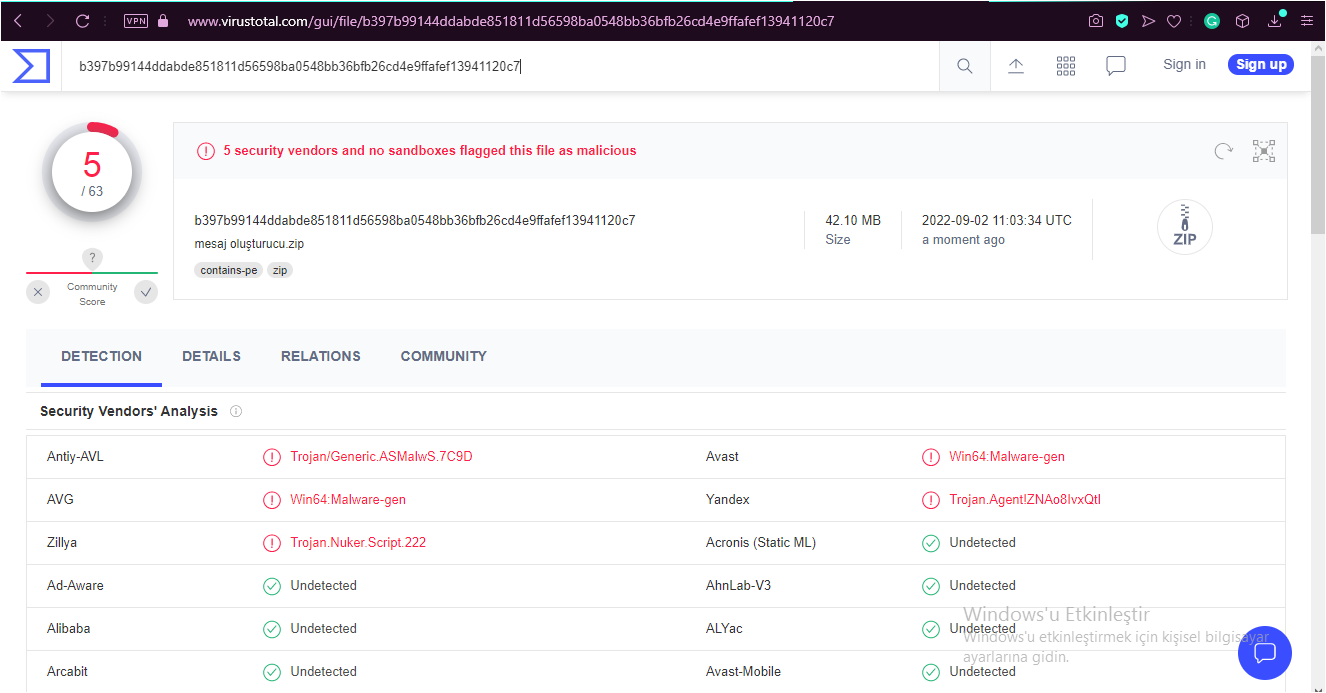The width and height of the screenshot is (1326, 693).
Task: Click the file name mesaj oluşturucu.zip
Action: [x=249, y=244]
